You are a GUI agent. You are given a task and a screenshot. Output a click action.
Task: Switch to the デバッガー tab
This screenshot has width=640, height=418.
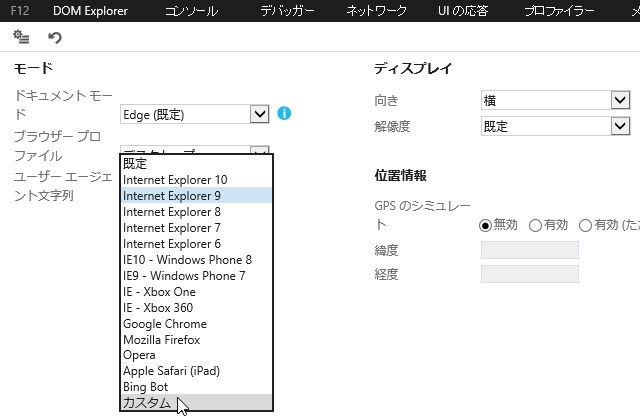point(287,11)
